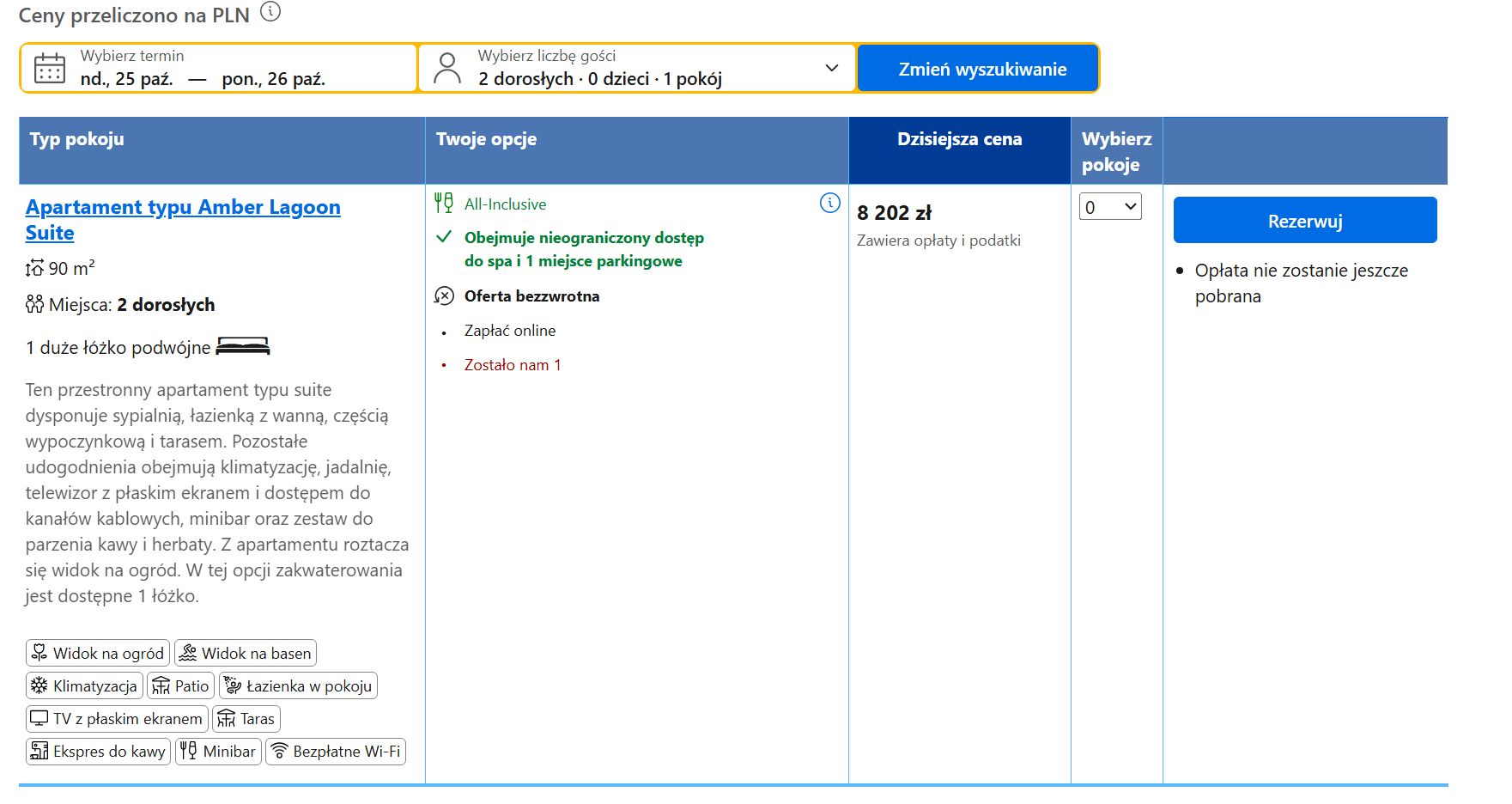Click the Ekspres do kawy amenity badge
The image size is (1512, 804).
98,751
